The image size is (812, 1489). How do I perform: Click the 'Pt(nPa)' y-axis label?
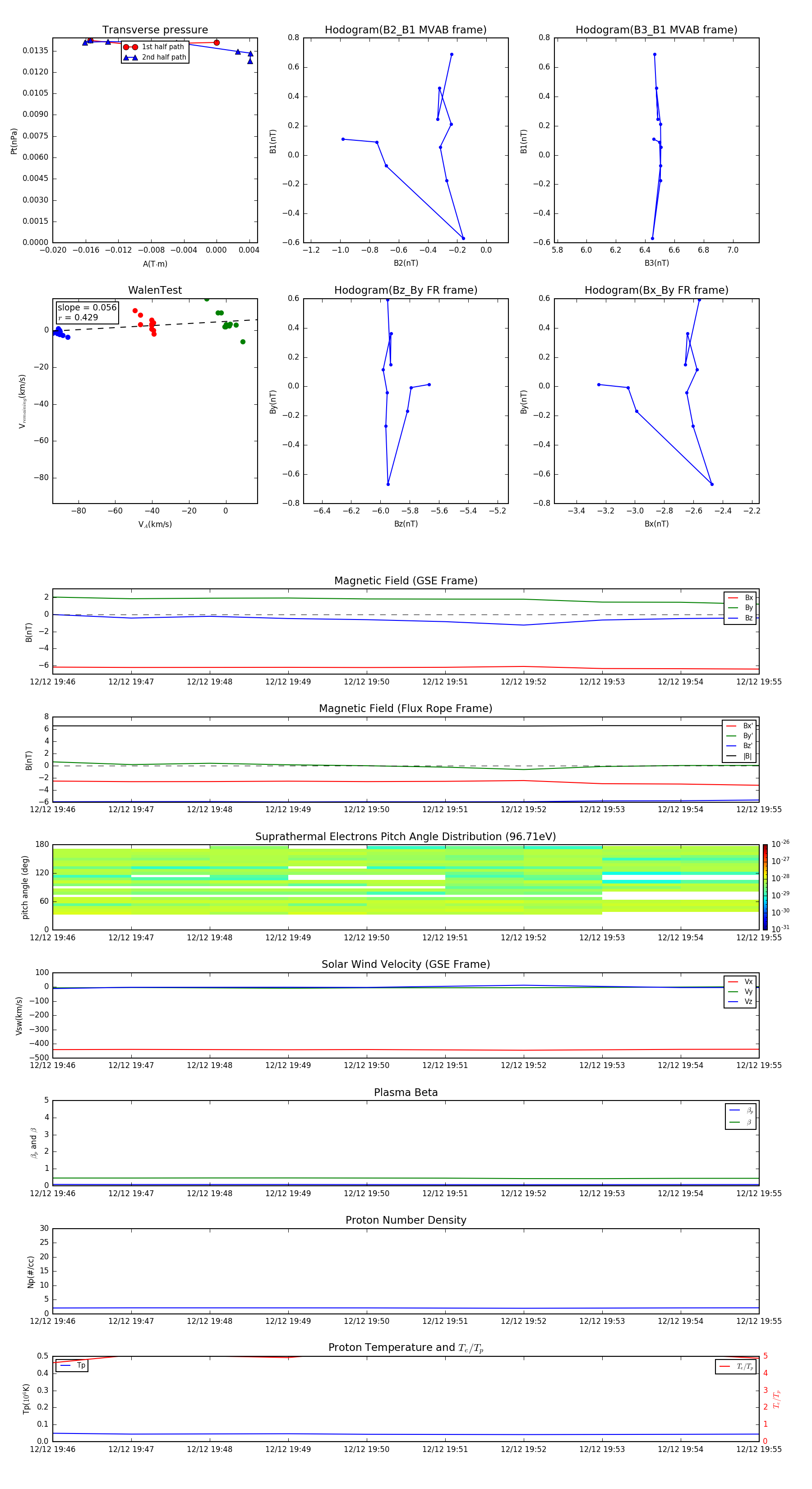[x=14, y=141]
